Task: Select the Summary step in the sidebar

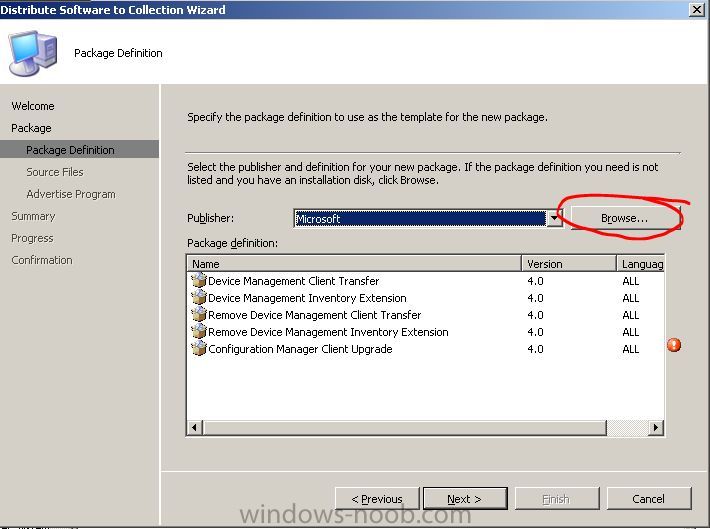Action: [33, 216]
